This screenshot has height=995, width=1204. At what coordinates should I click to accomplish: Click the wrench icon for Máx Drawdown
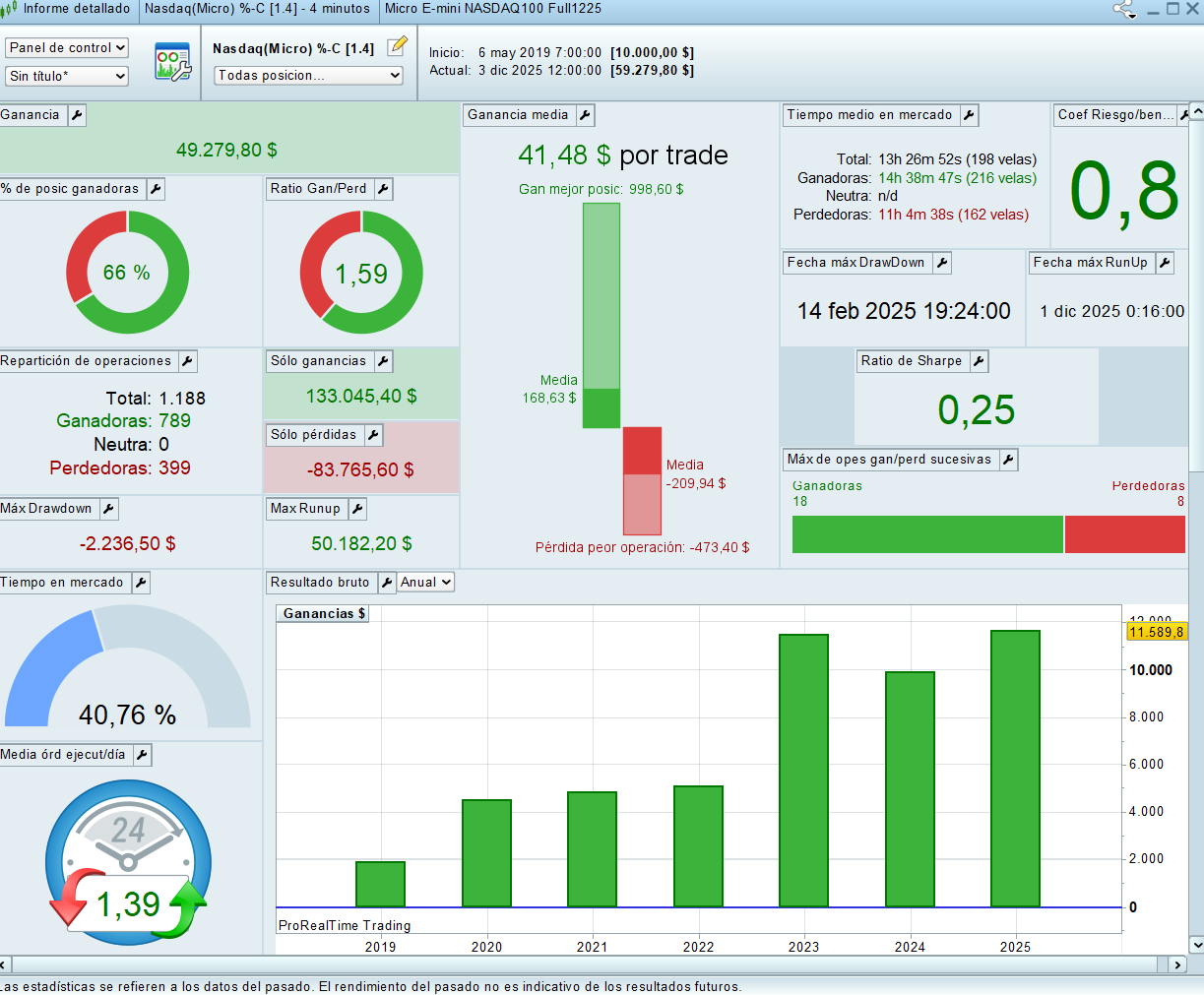108,509
